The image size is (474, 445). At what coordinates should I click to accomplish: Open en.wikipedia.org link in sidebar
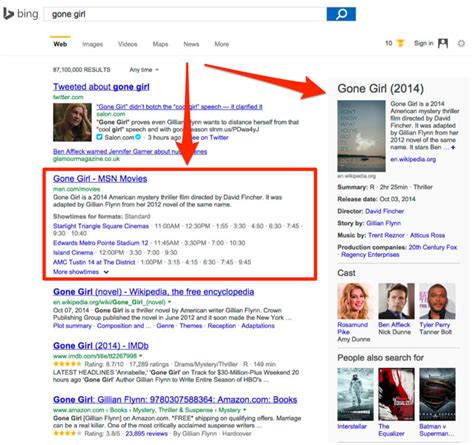coord(413,159)
